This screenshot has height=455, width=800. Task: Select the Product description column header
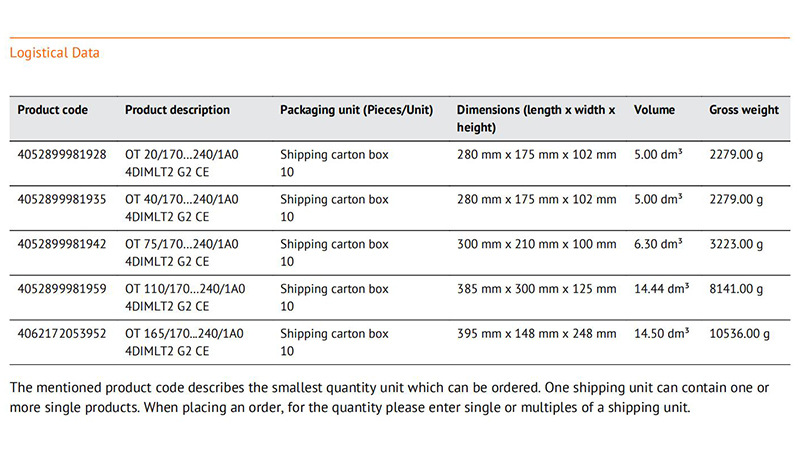coord(177,110)
